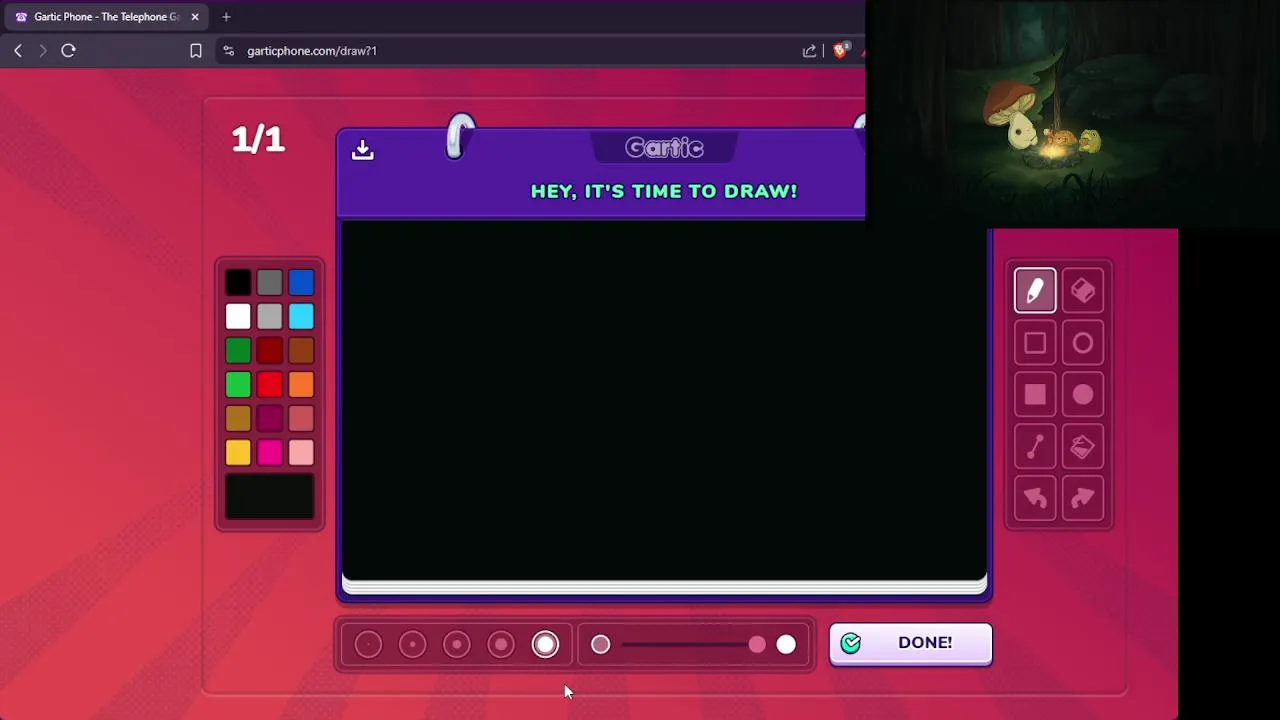Click on the black drawing canvas
Viewport: 1280px width, 720px height.
664,400
